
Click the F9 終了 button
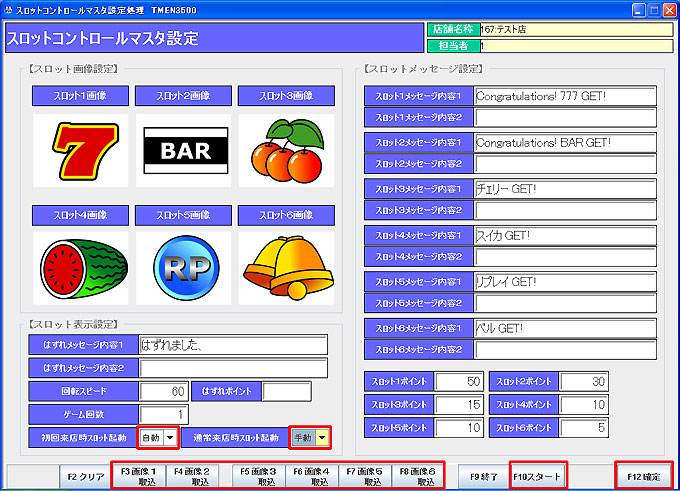point(484,477)
